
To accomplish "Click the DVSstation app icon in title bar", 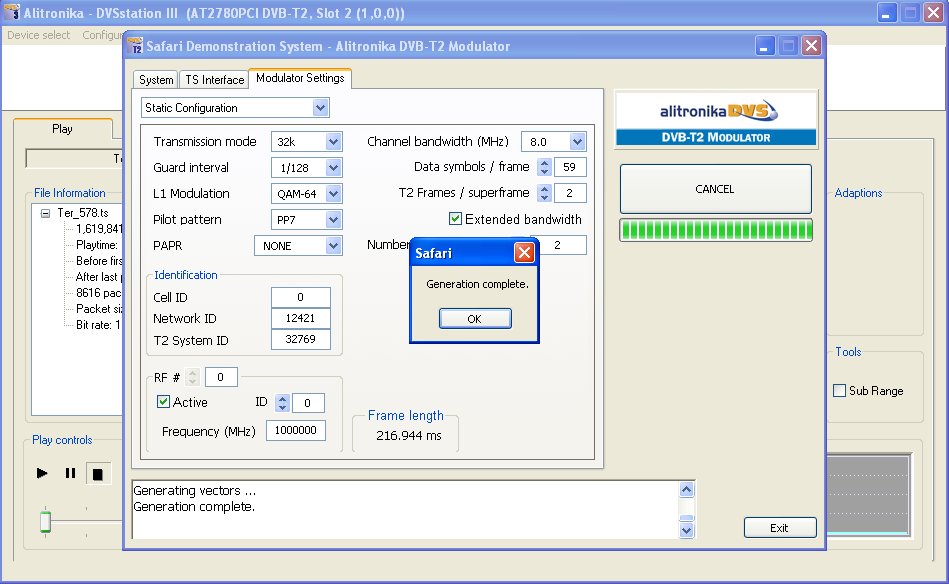I will tap(12, 12).
